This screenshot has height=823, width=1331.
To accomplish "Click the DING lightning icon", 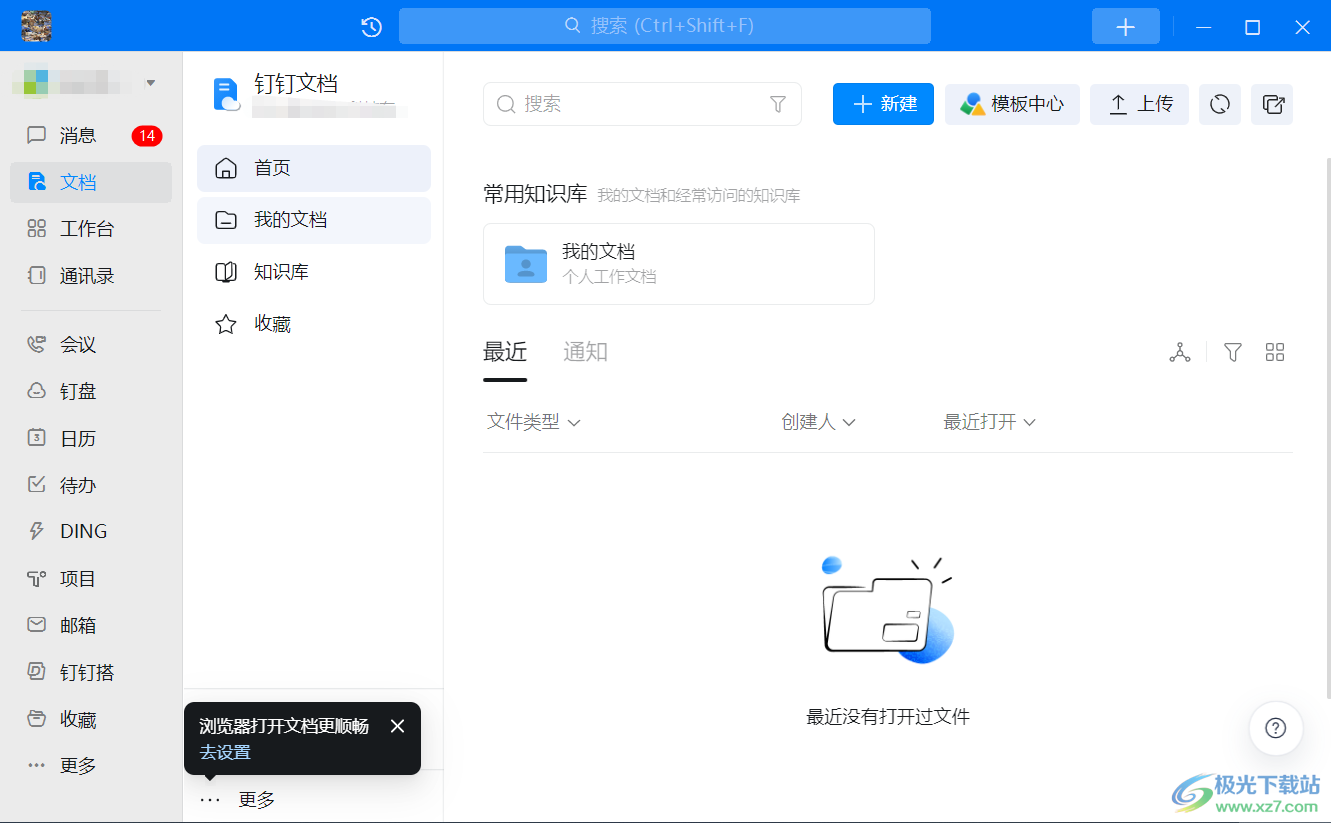I will [x=37, y=531].
